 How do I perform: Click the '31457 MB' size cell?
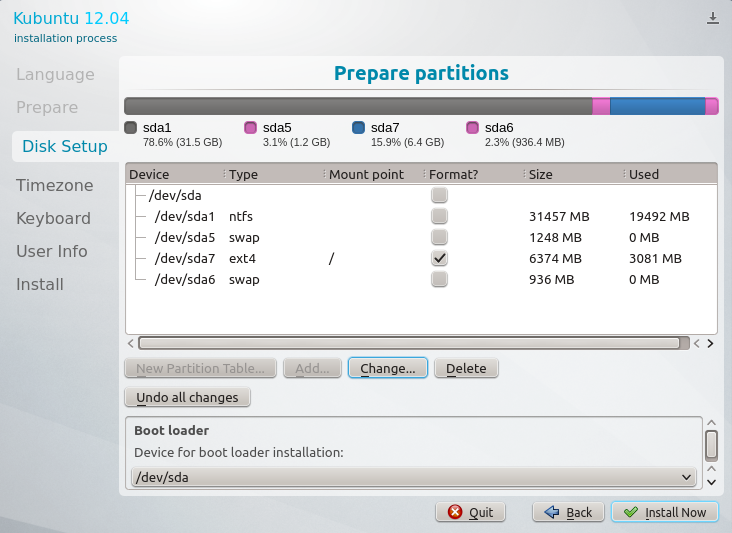click(x=559, y=216)
